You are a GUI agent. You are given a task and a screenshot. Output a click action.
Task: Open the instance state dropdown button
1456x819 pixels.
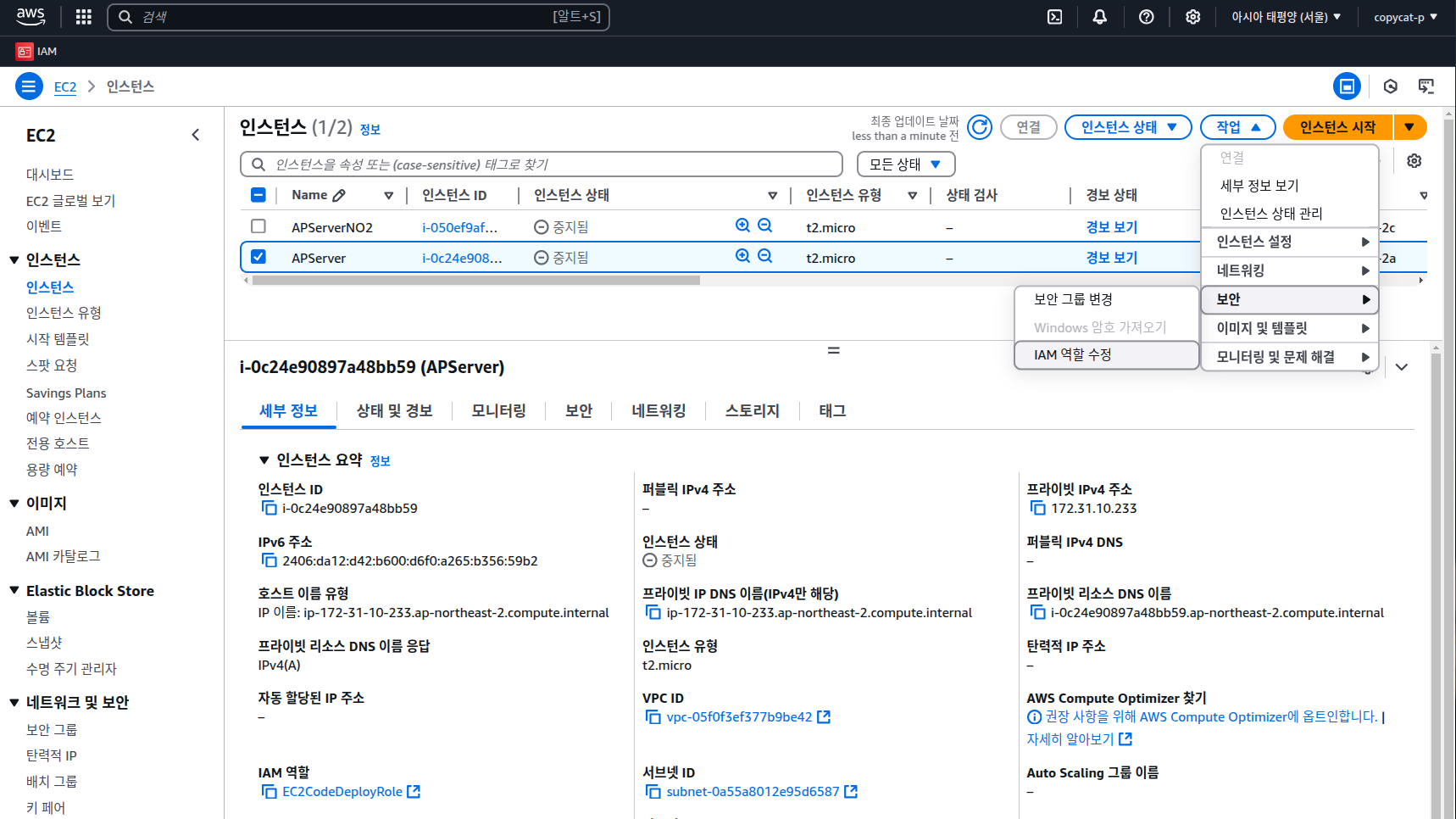coord(1128,127)
